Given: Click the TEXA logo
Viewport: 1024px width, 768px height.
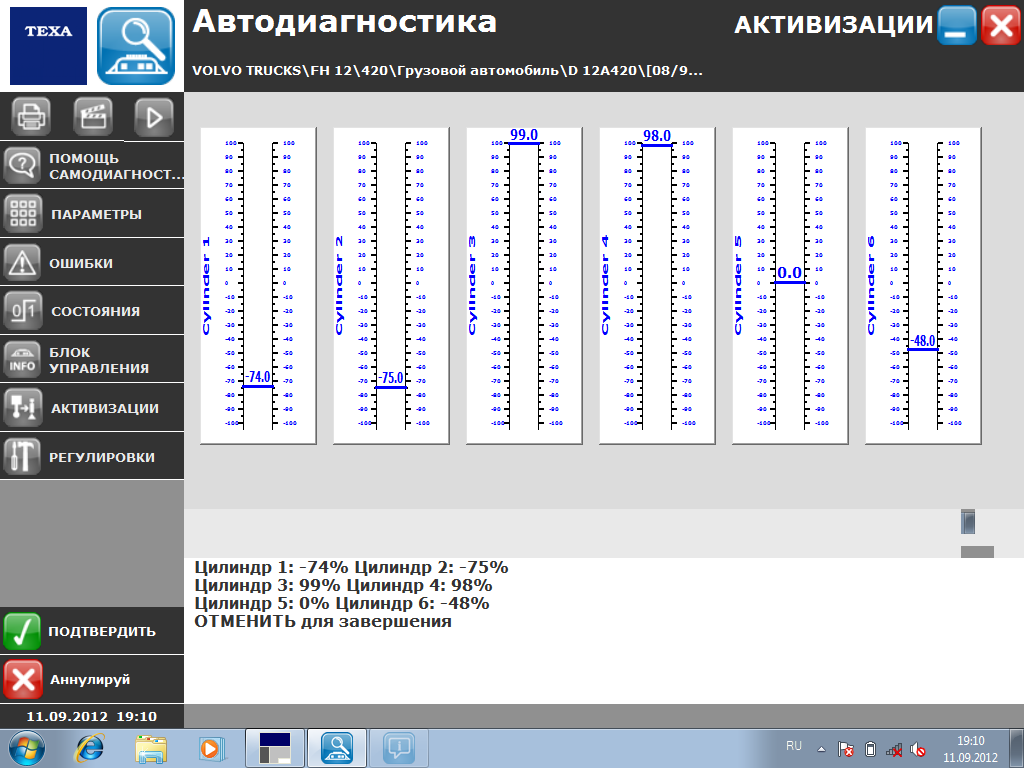Looking at the screenshot, I should pos(48,46).
